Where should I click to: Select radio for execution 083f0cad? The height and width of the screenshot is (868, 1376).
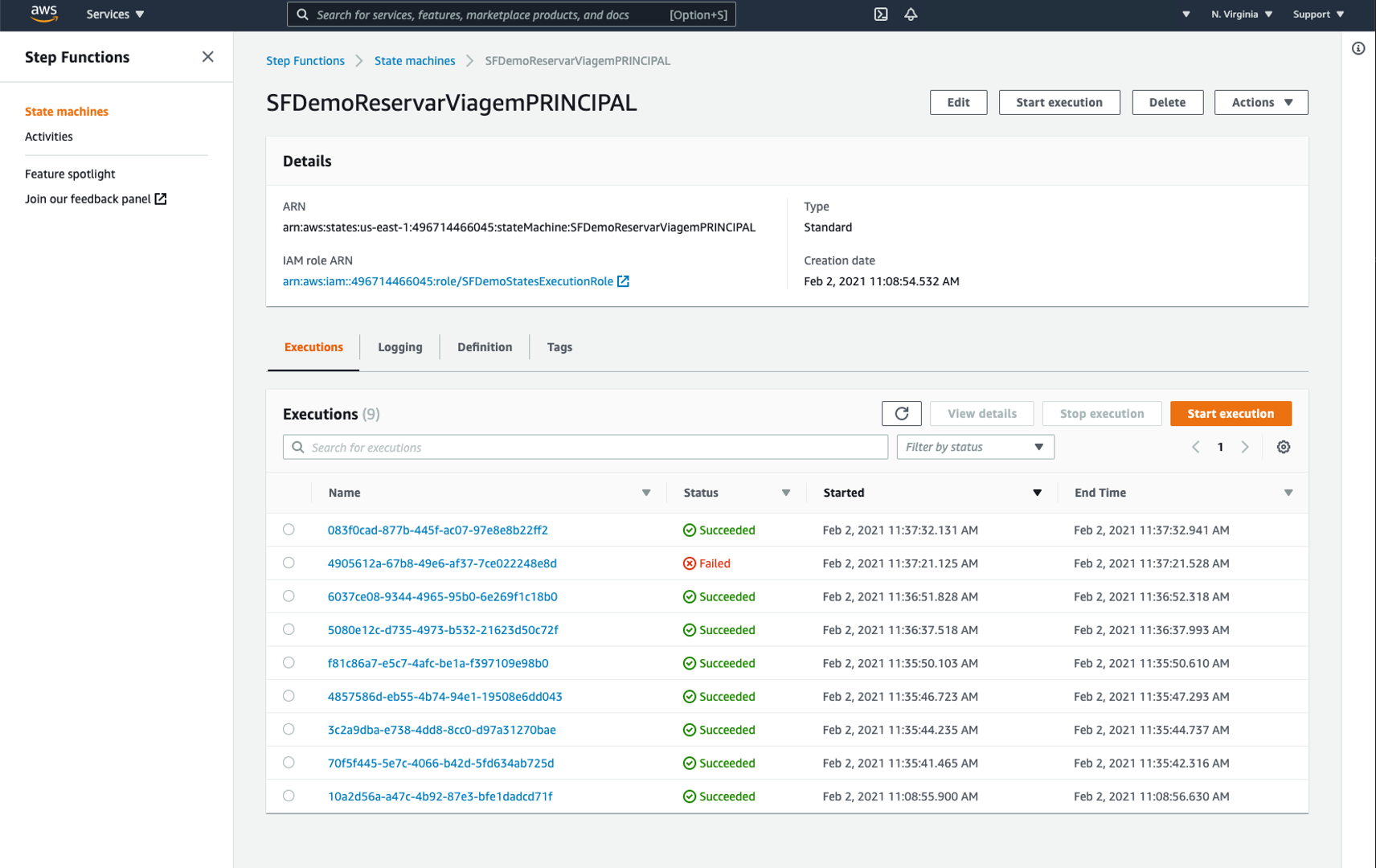point(289,530)
